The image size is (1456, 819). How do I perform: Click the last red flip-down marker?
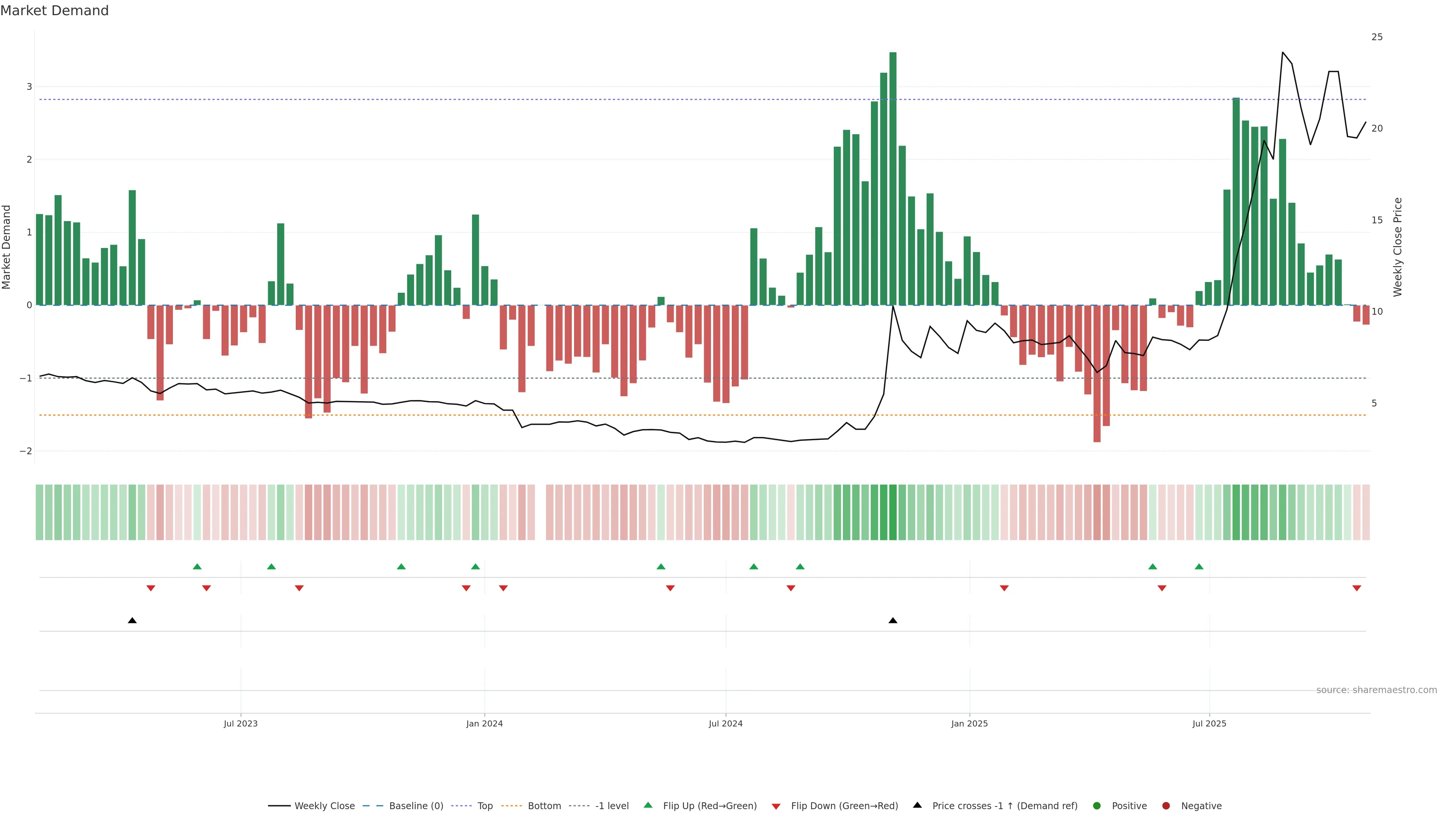pyautogui.click(x=1357, y=588)
